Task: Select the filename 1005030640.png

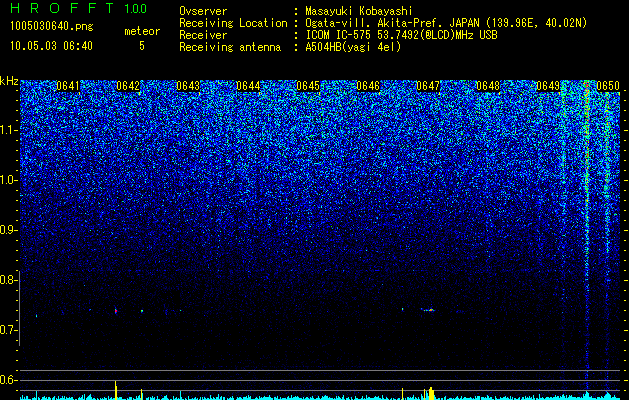Action: (x=52, y=26)
